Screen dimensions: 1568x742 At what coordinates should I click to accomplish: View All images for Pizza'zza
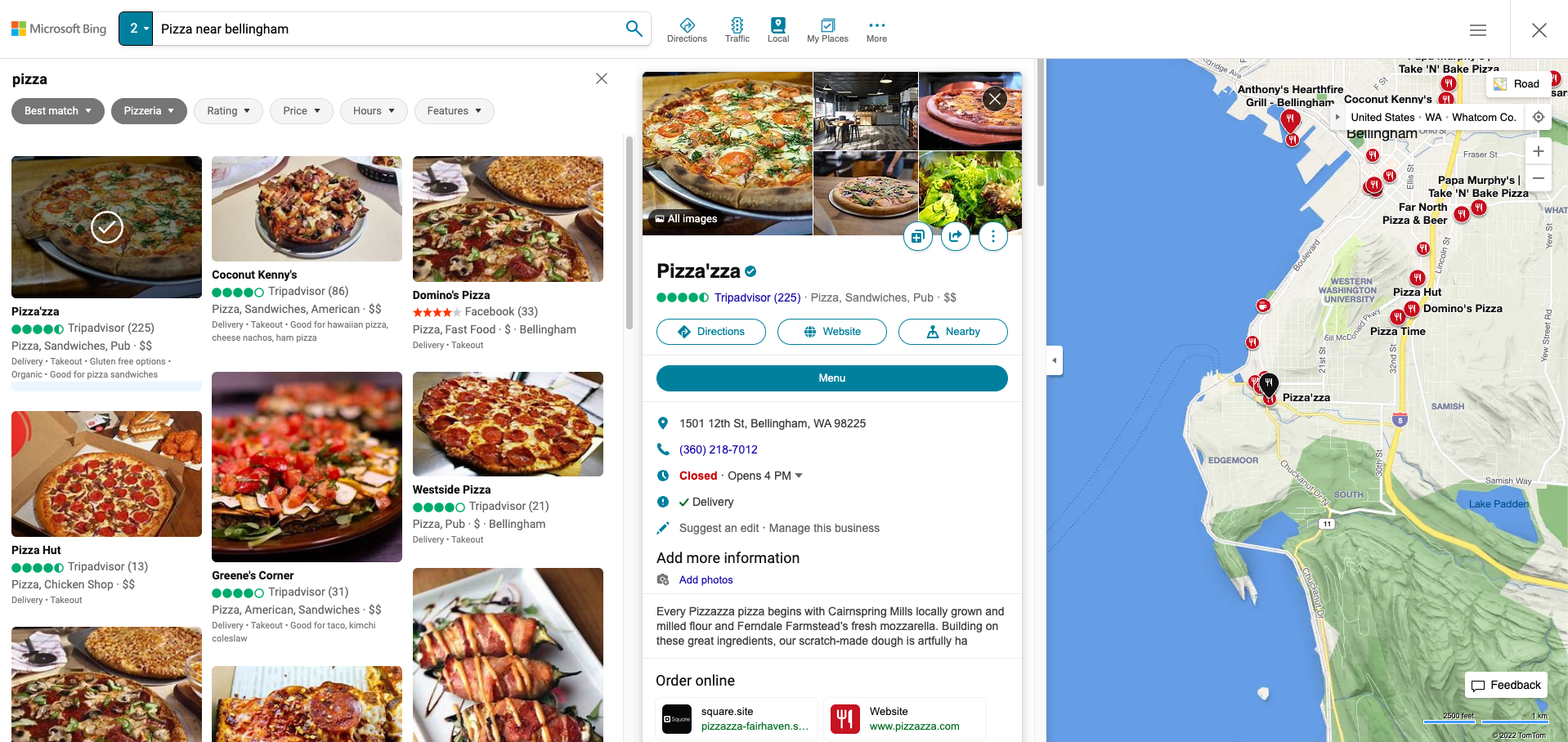click(x=685, y=219)
